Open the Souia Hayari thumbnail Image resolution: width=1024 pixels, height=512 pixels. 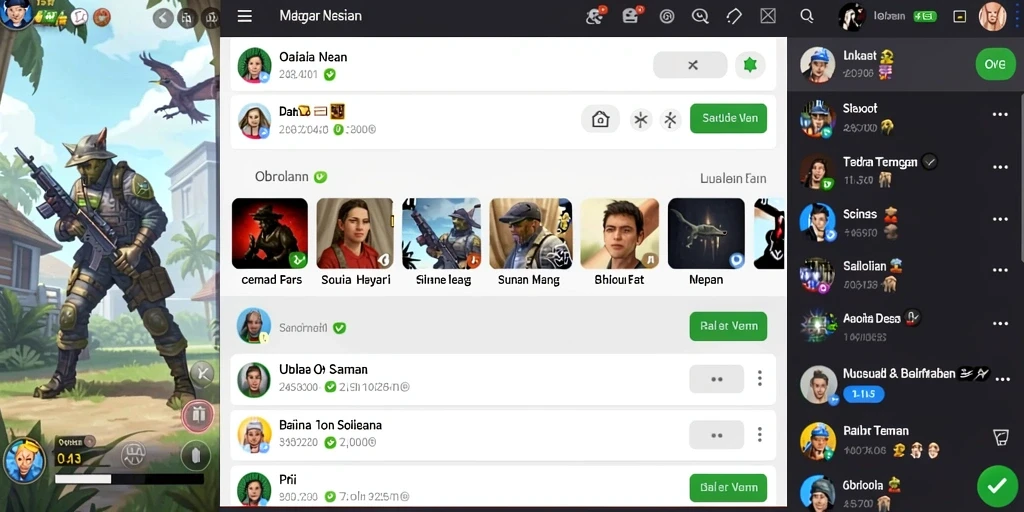pyautogui.click(x=355, y=234)
